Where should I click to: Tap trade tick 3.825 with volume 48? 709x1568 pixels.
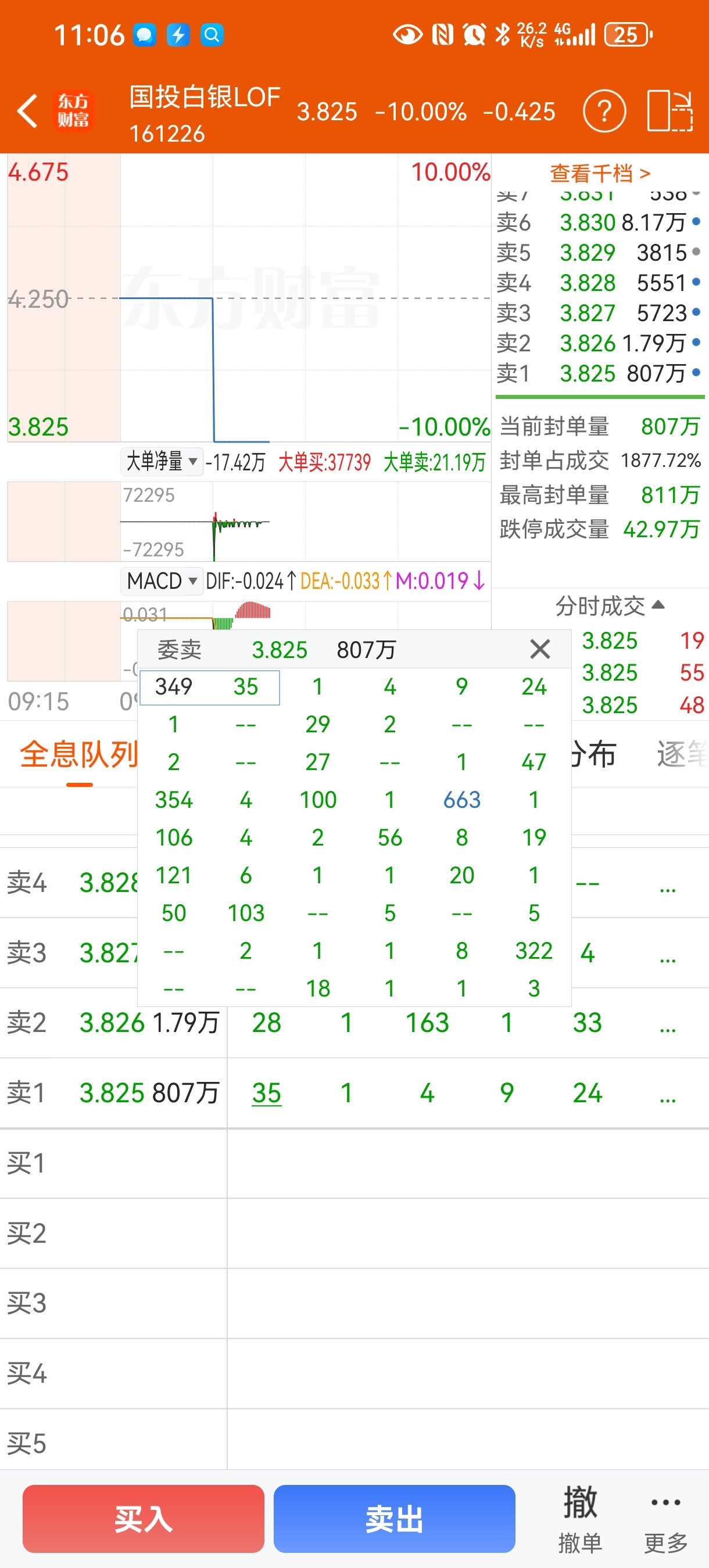pyautogui.click(x=644, y=706)
